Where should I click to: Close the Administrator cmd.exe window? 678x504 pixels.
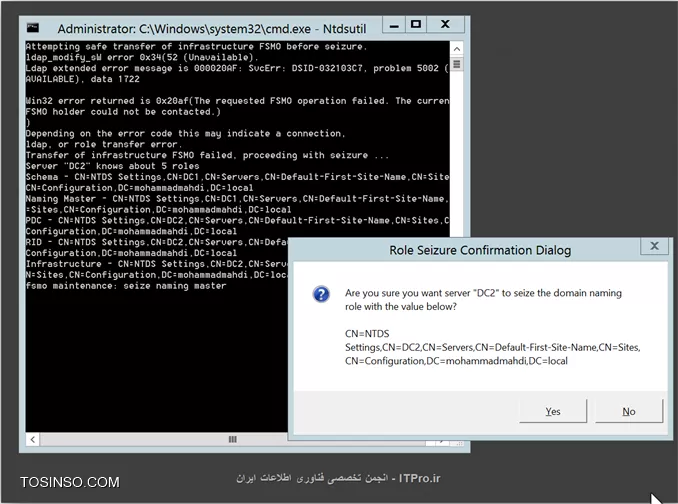coord(445,25)
